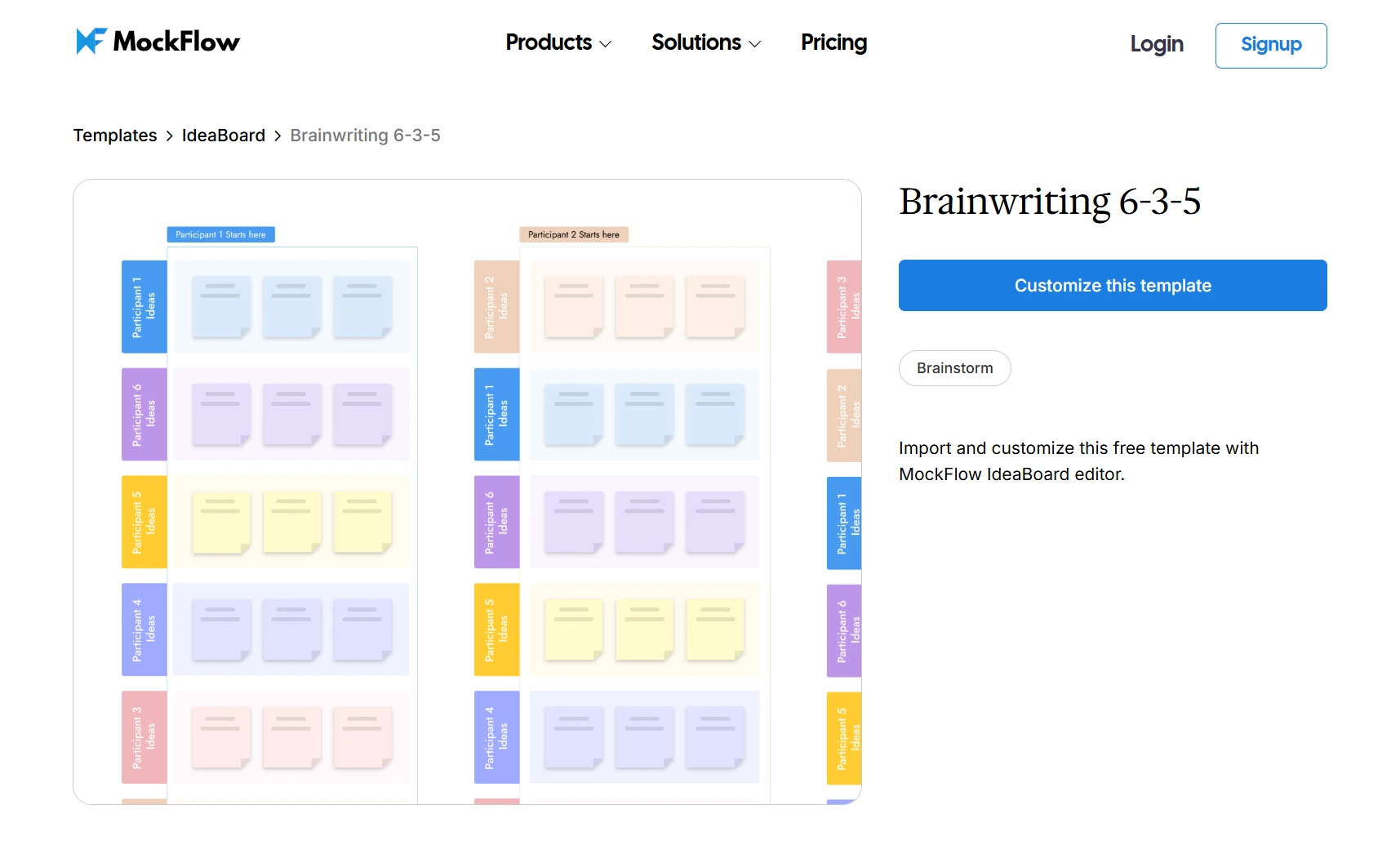1400x841 pixels.
Task: Click the 'Participant 1 Starts here' tab marker
Action: (220, 234)
